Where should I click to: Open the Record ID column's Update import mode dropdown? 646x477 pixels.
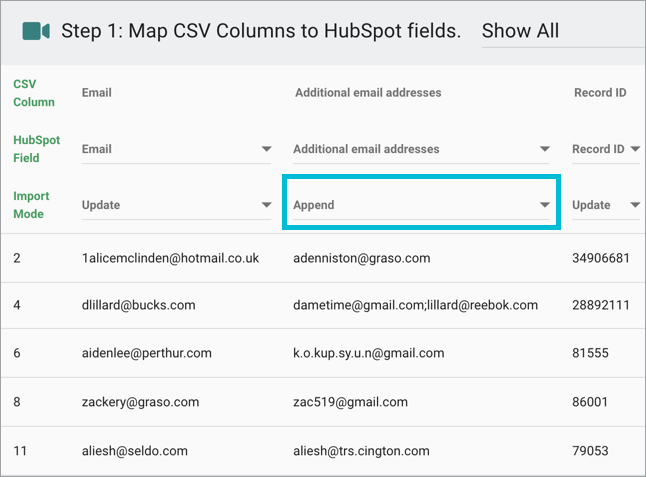tap(606, 205)
